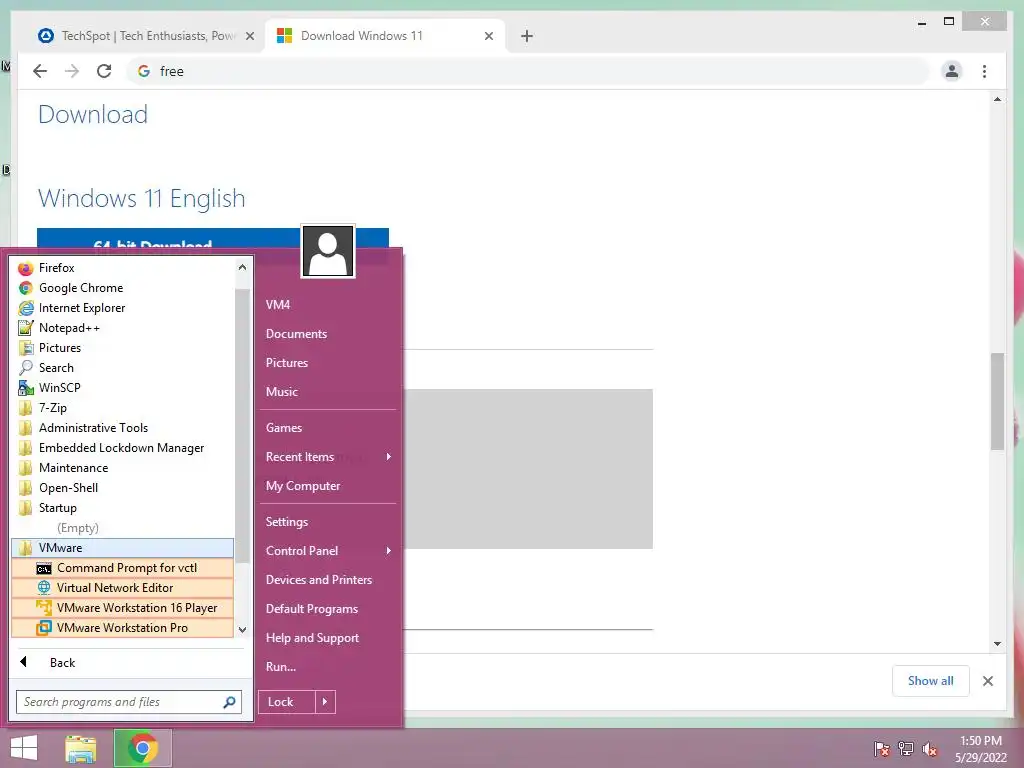Click the muted volume tray icon
This screenshot has width=1024, height=768.
click(930, 749)
